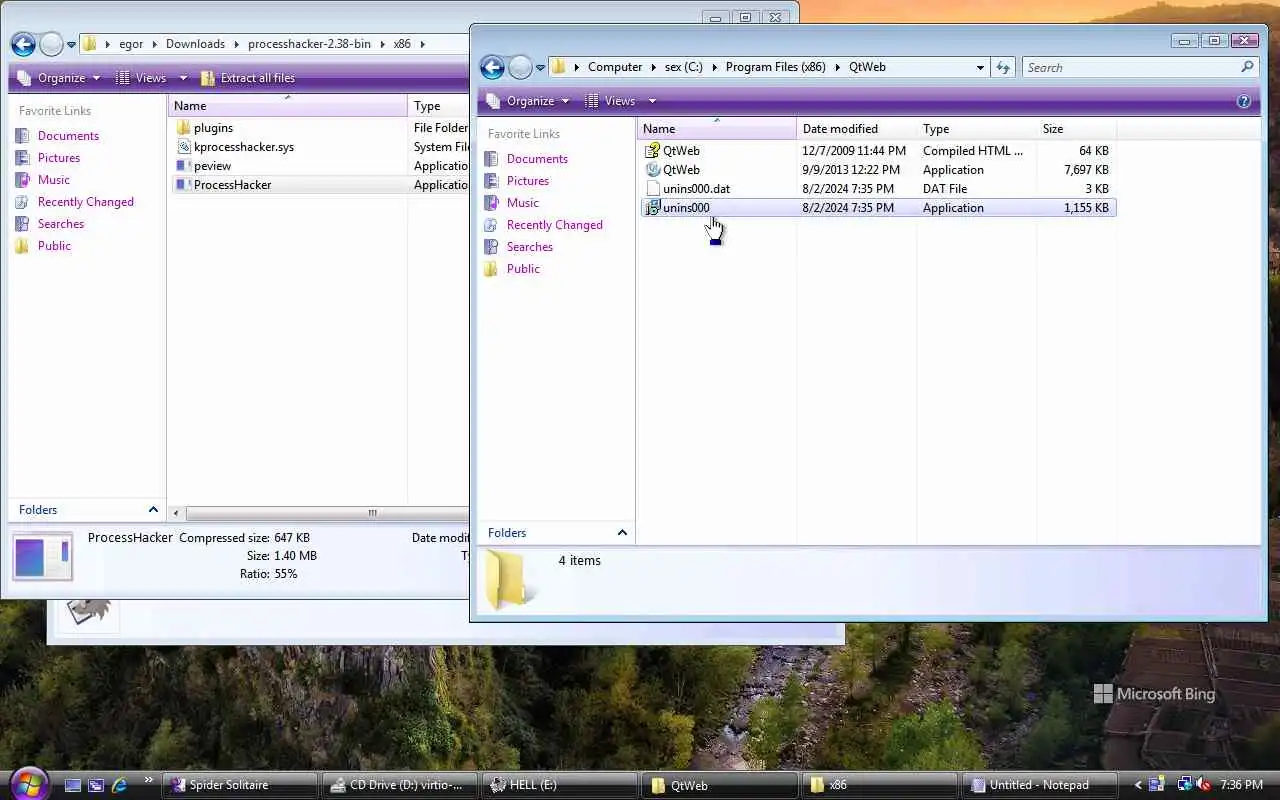Select kprocesshacker.sys file in x86 window
The image size is (1280, 800).
coord(243,147)
